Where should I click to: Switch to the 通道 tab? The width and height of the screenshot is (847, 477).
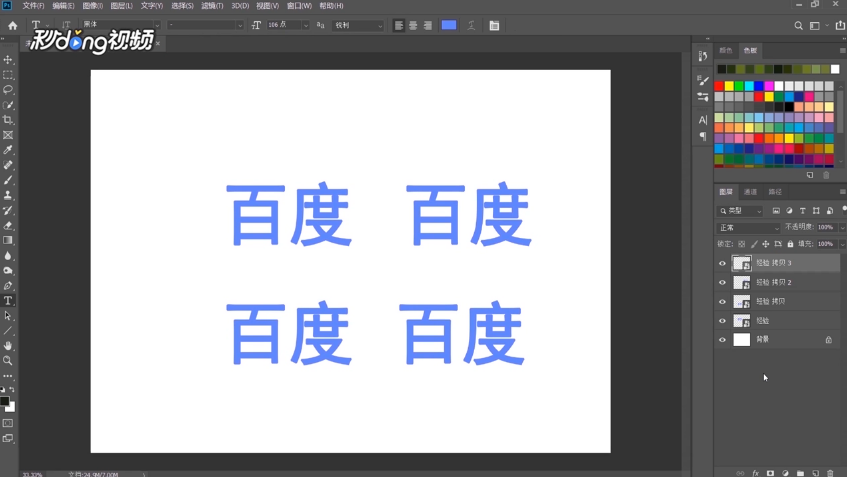point(750,192)
